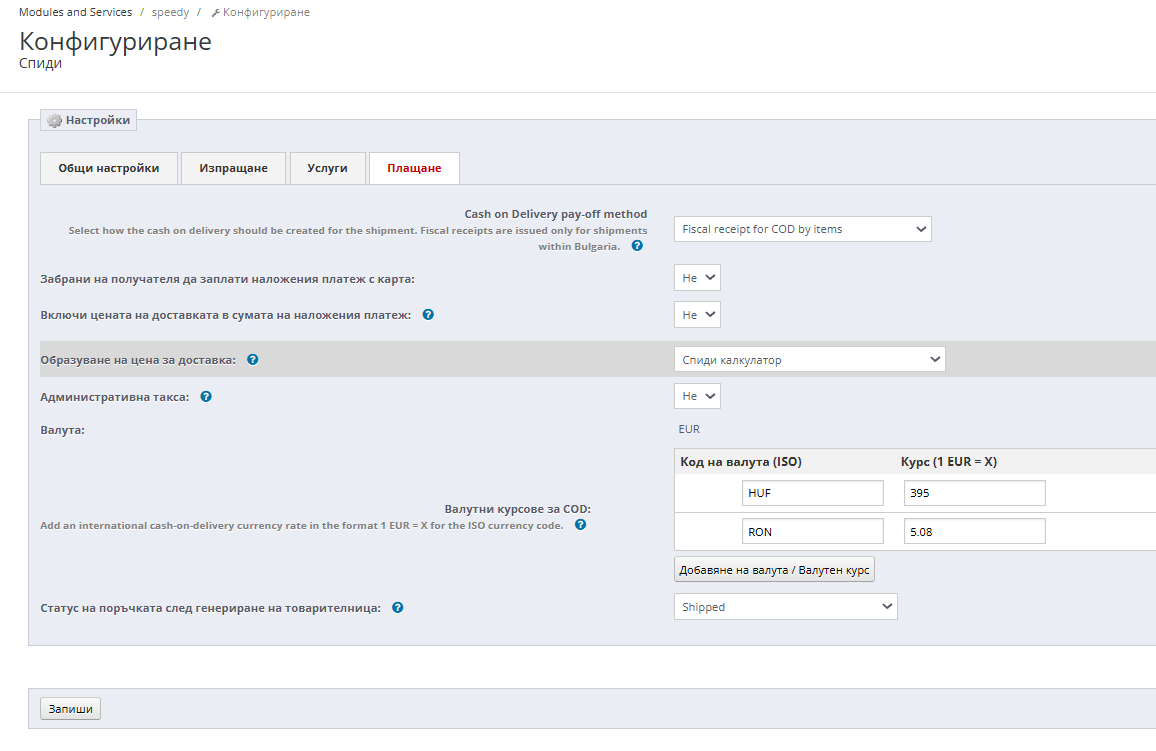Open dropdown for Забрани на получателя card payment
This screenshot has width=1156, height=751.
697,278
